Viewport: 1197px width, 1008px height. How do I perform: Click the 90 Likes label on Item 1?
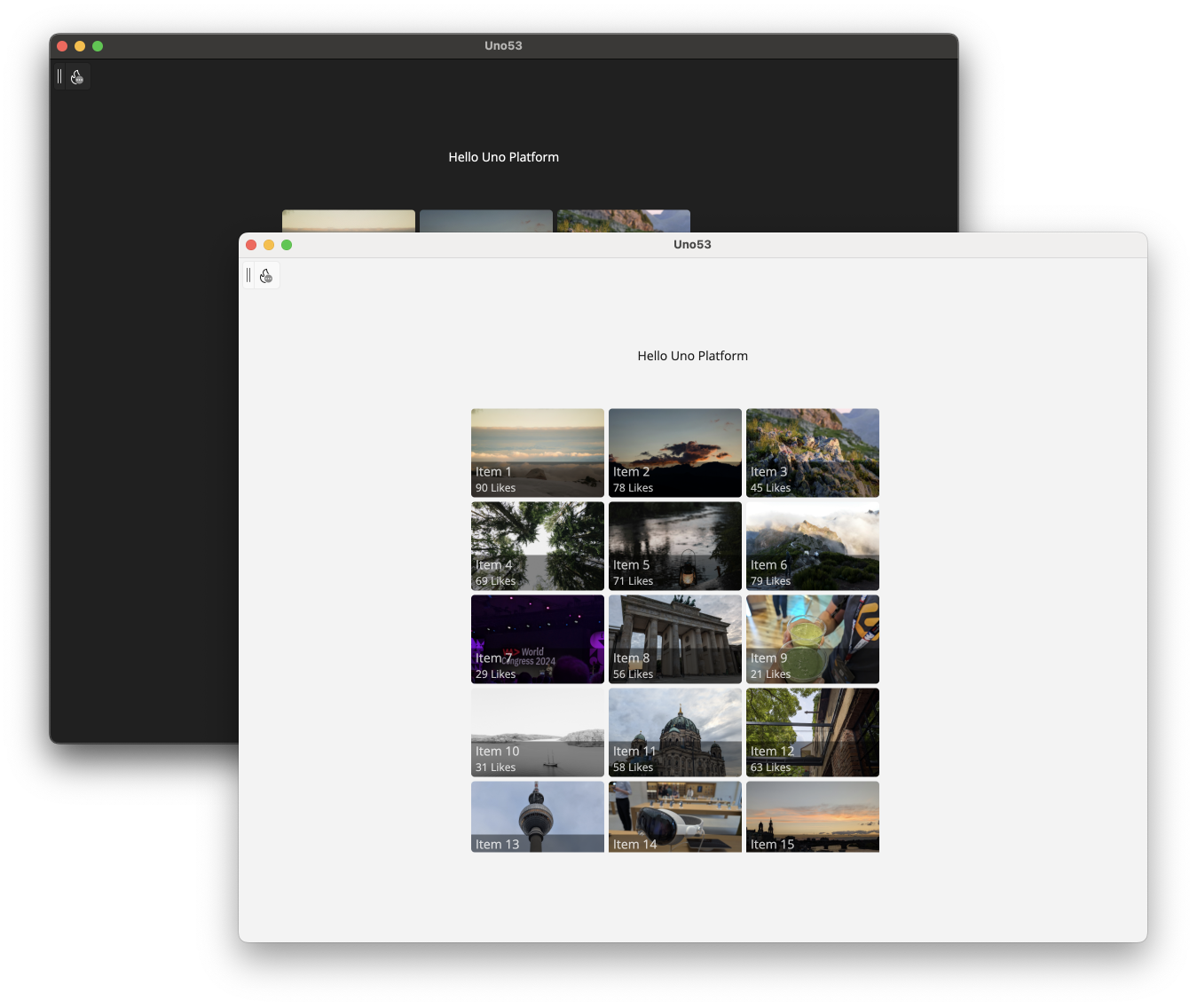click(495, 487)
